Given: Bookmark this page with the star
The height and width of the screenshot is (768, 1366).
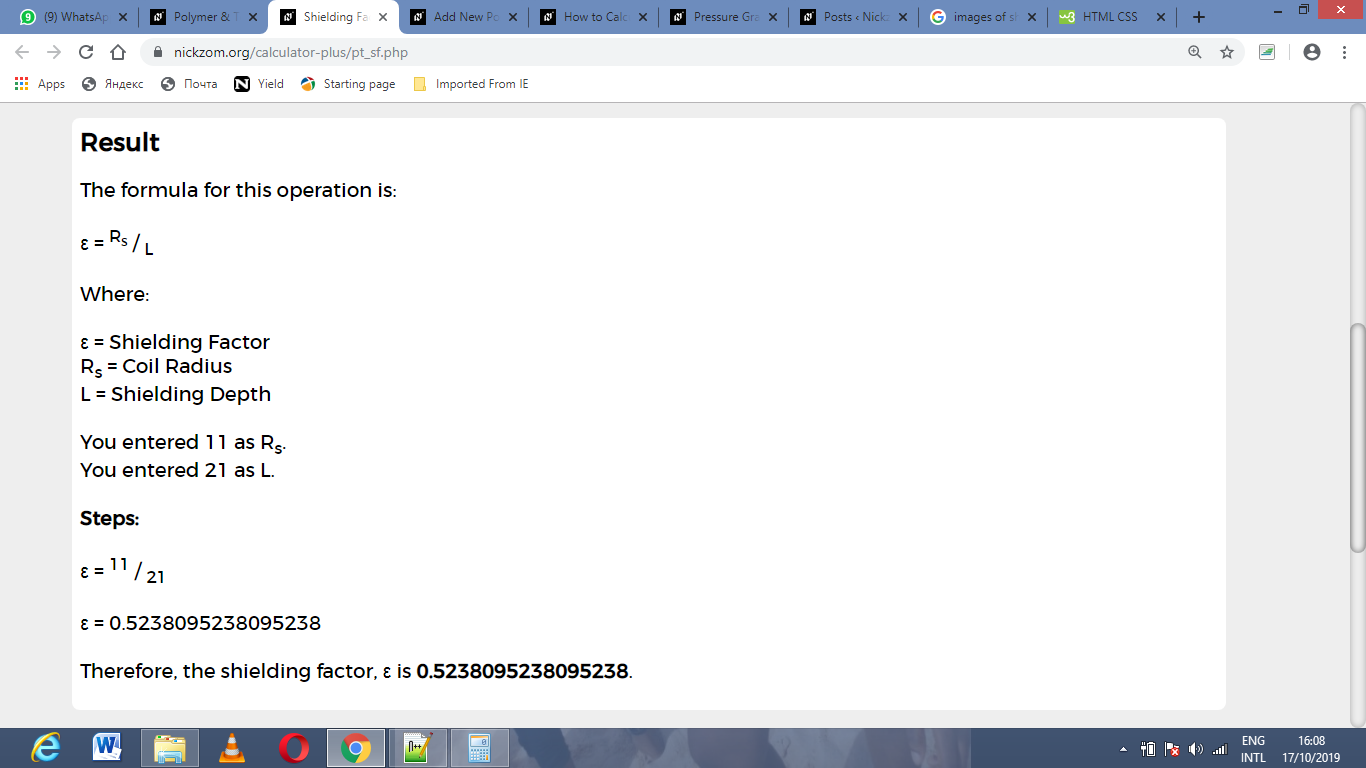Looking at the screenshot, I should pos(1227,52).
